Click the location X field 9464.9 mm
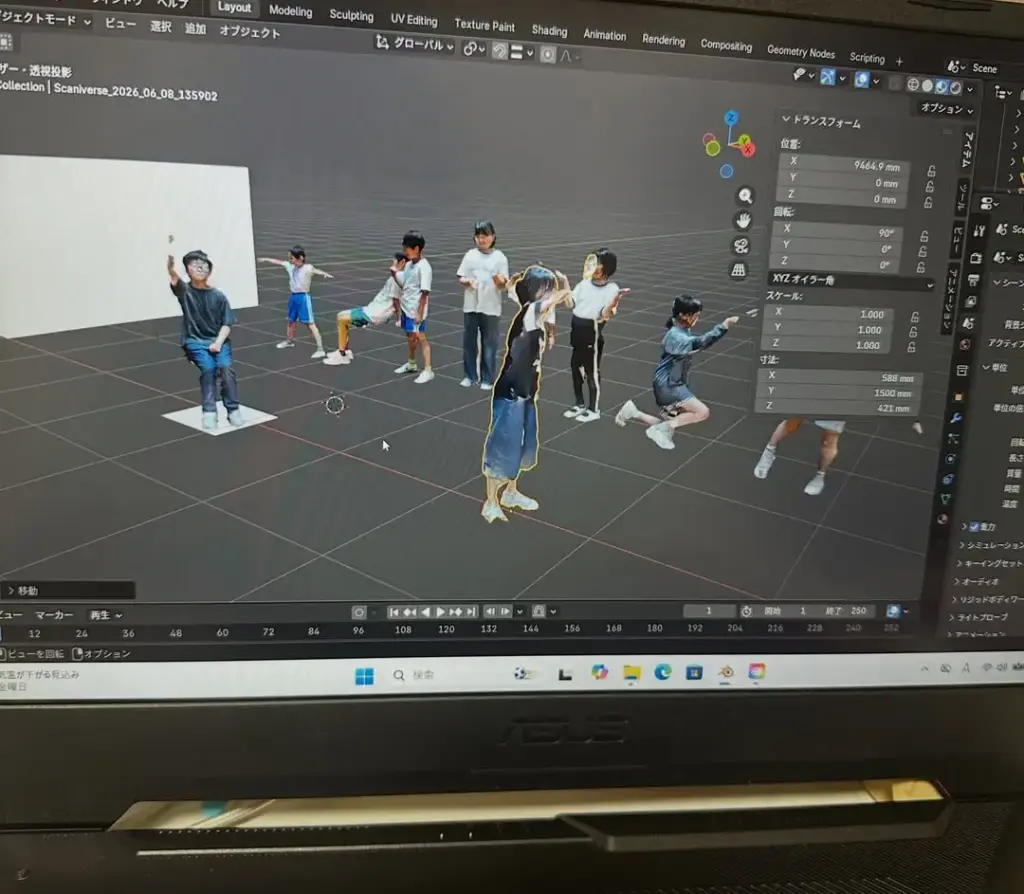Viewport: 1024px width, 894px height. click(x=843, y=163)
